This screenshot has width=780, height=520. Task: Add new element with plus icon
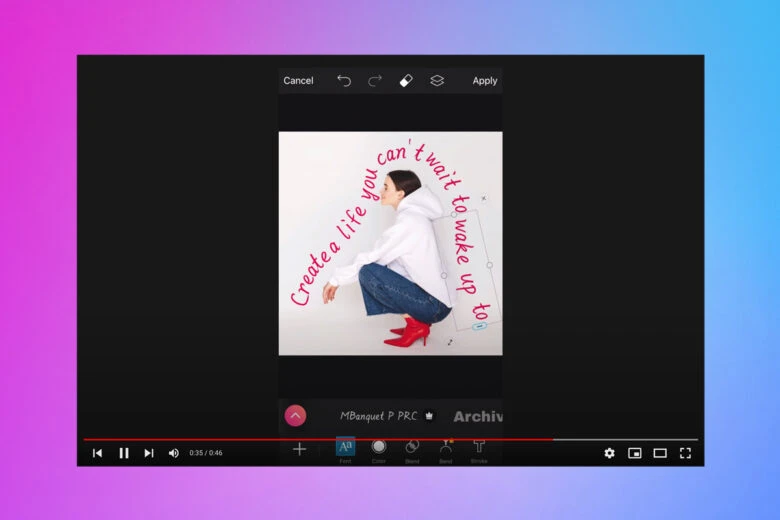point(299,449)
